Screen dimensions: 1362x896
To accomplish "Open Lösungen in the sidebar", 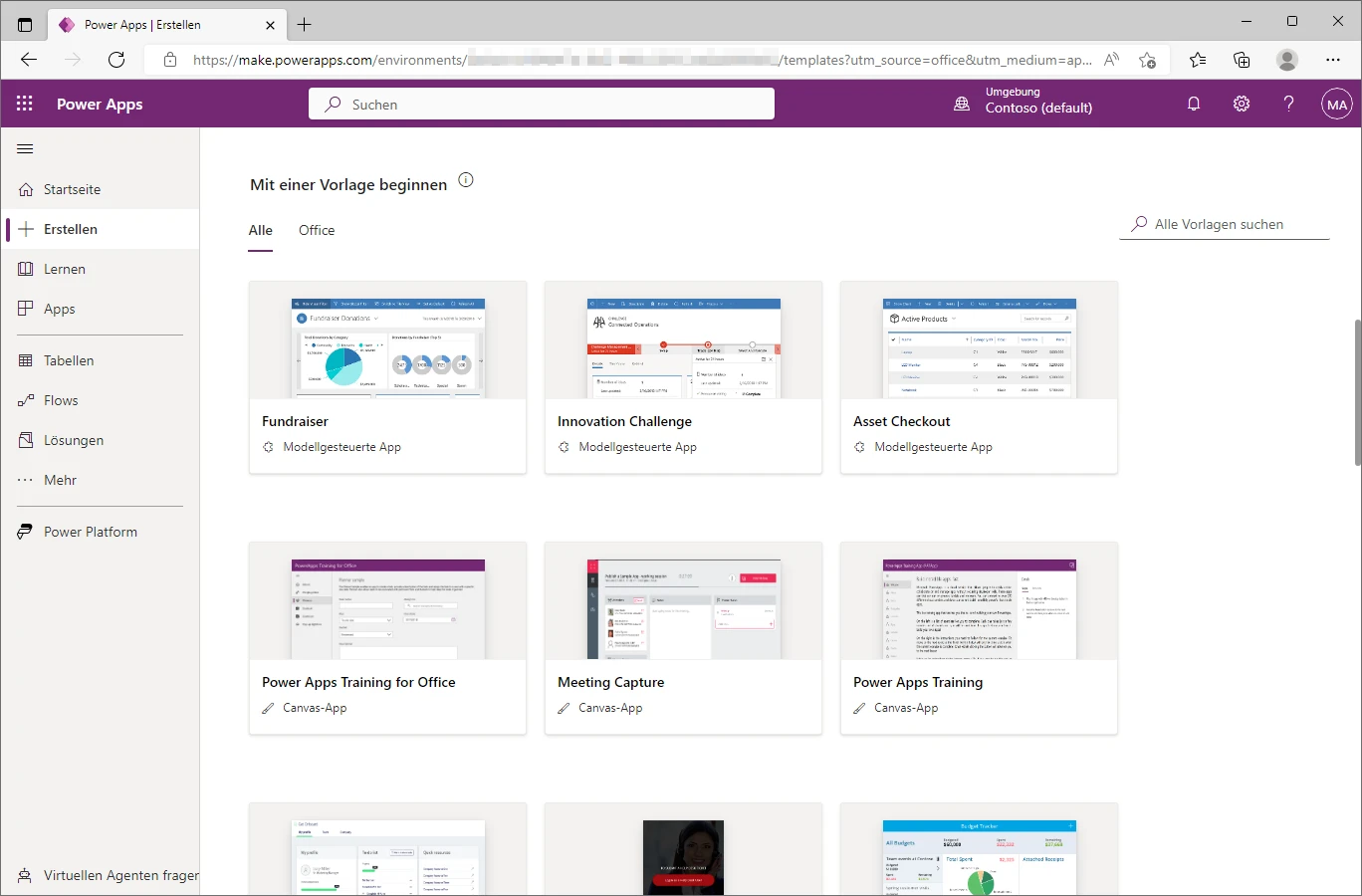I will click(100, 440).
